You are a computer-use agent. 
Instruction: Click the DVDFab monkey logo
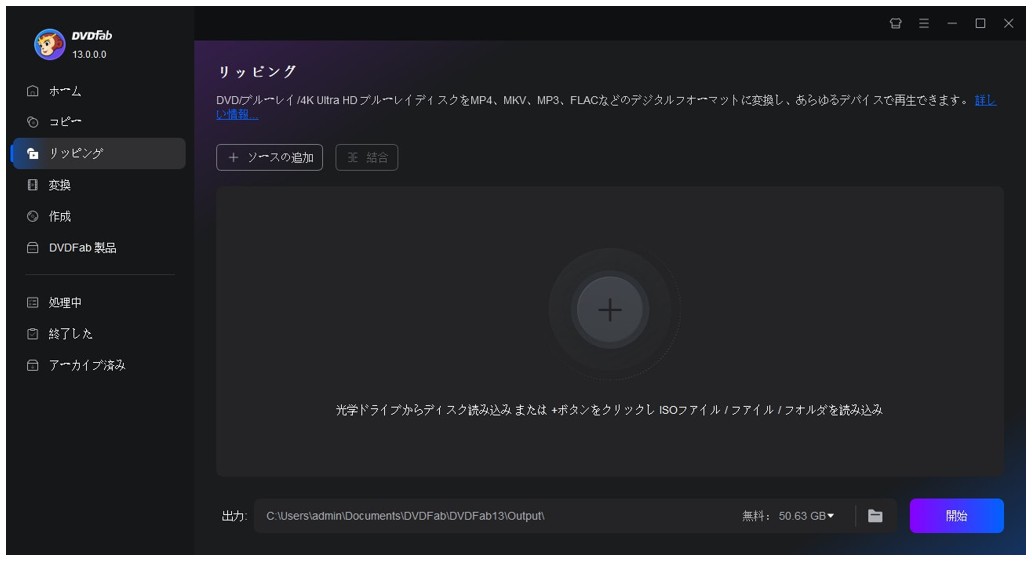point(49,44)
